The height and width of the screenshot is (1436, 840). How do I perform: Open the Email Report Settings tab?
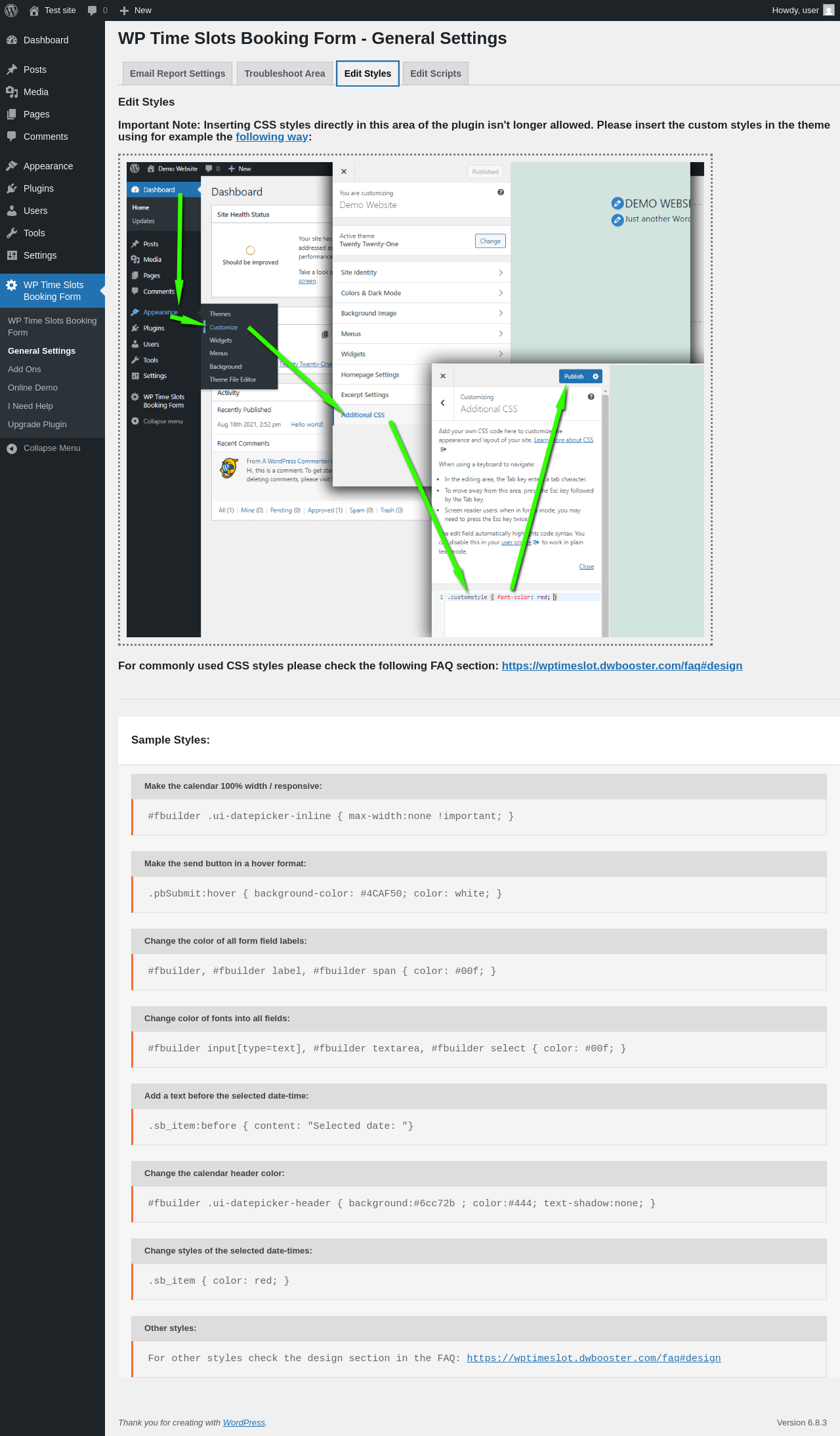(x=177, y=74)
